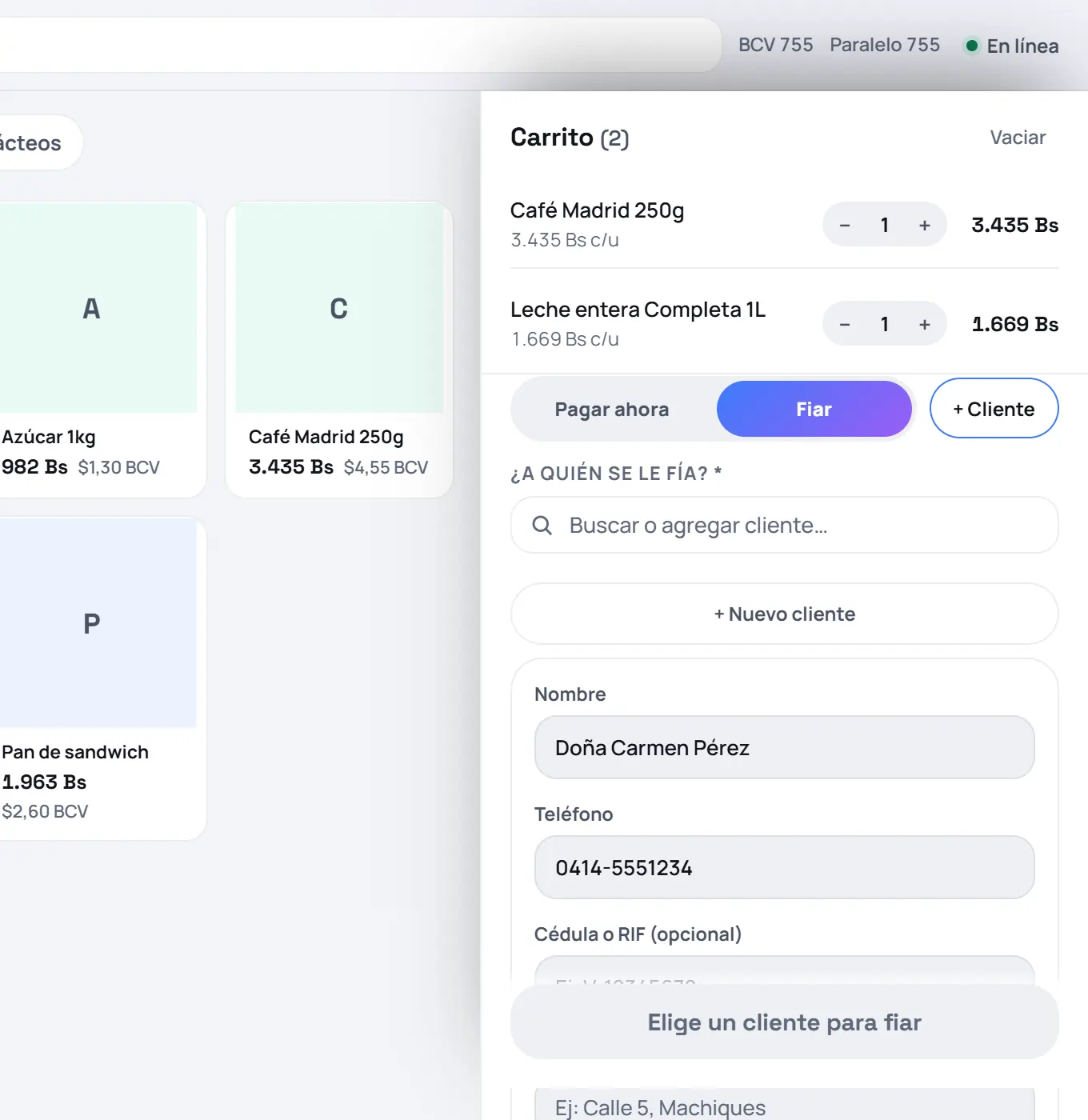Focus the address field Ej: Calle 5, Machiques

(x=785, y=1106)
